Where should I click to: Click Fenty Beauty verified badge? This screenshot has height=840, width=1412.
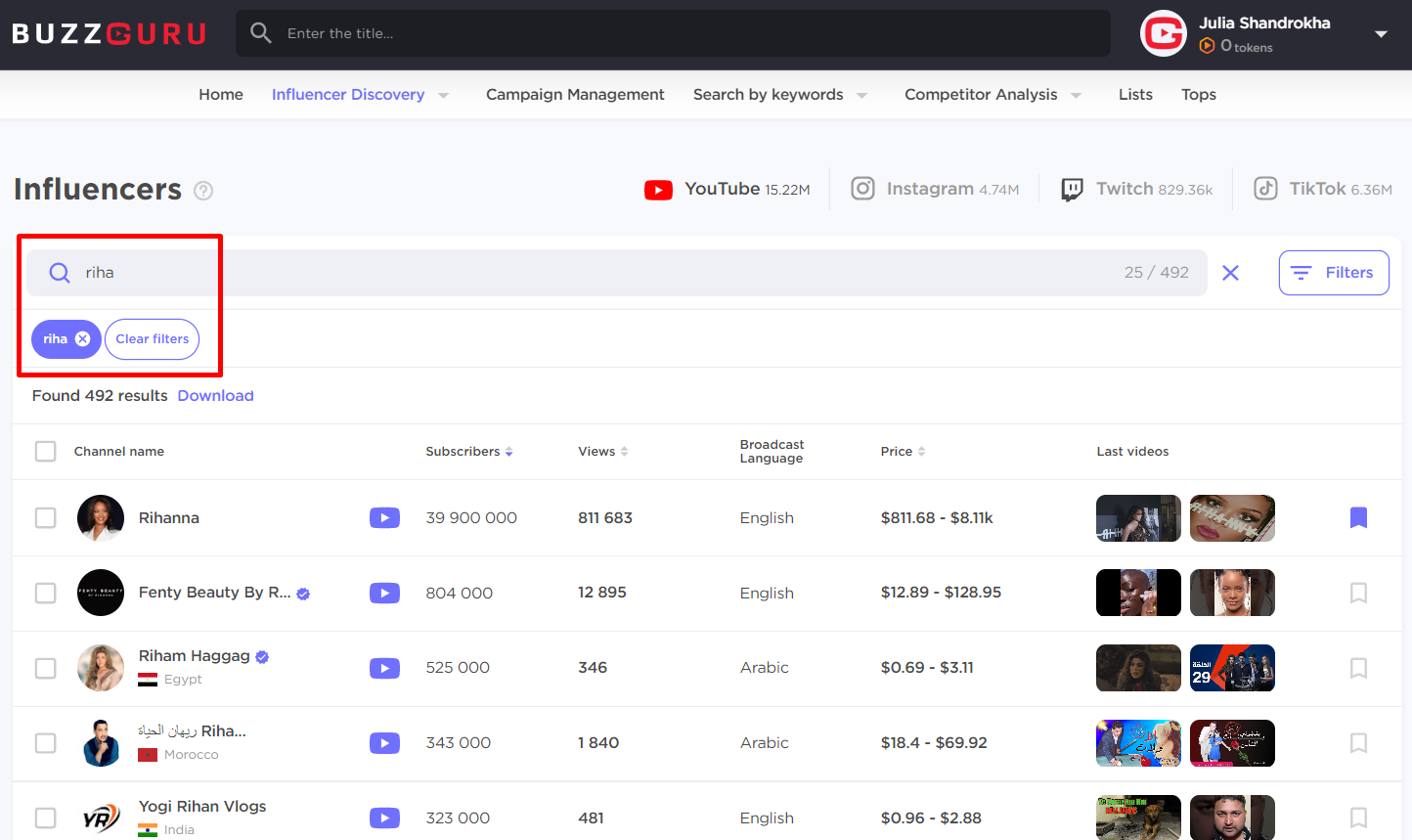(x=303, y=594)
